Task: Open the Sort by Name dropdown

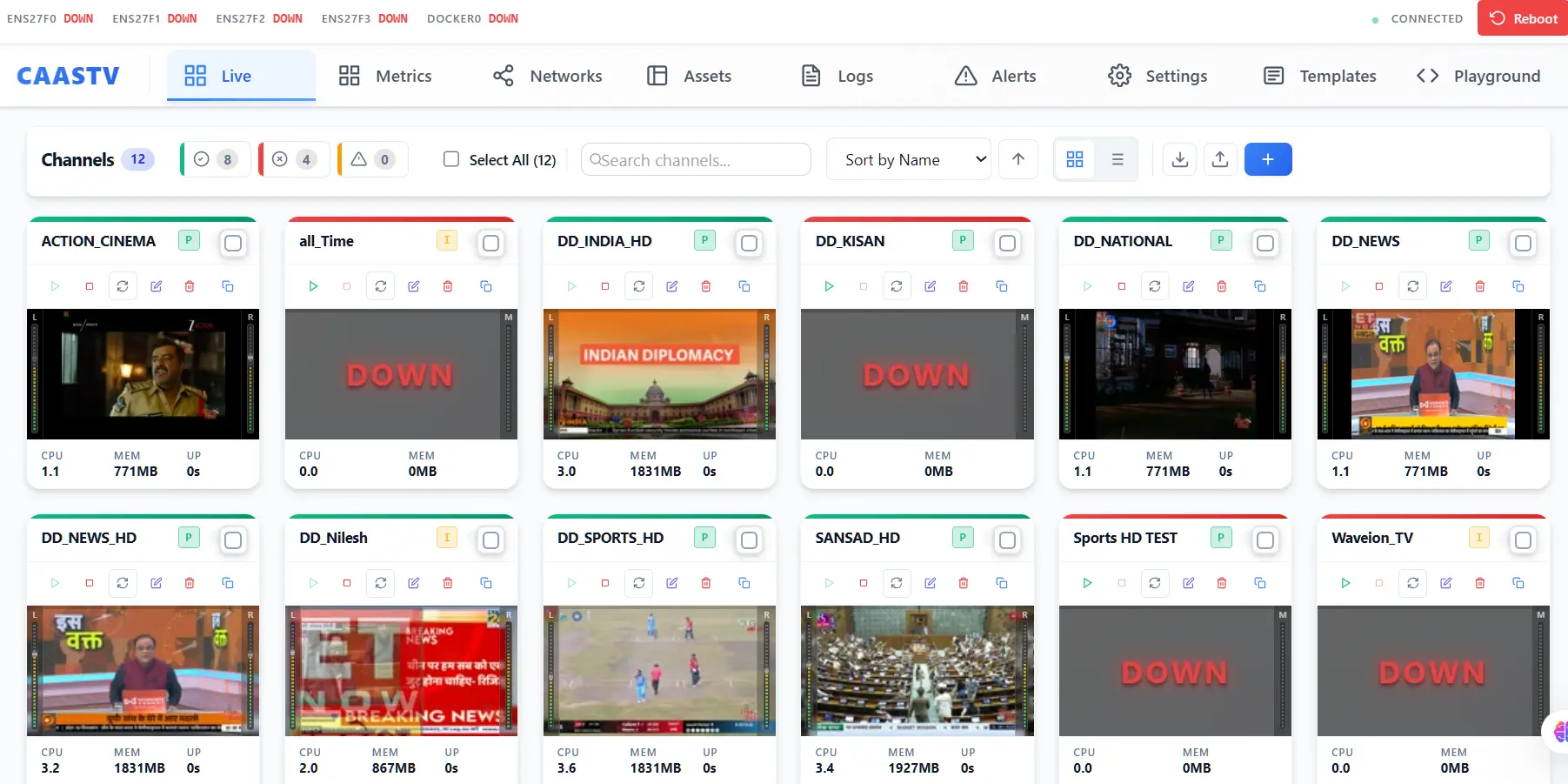Action: 909,159
